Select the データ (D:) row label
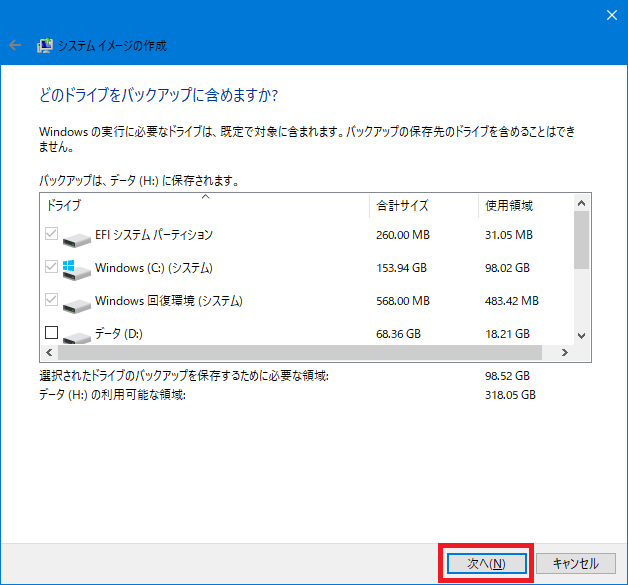 pos(119,334)
